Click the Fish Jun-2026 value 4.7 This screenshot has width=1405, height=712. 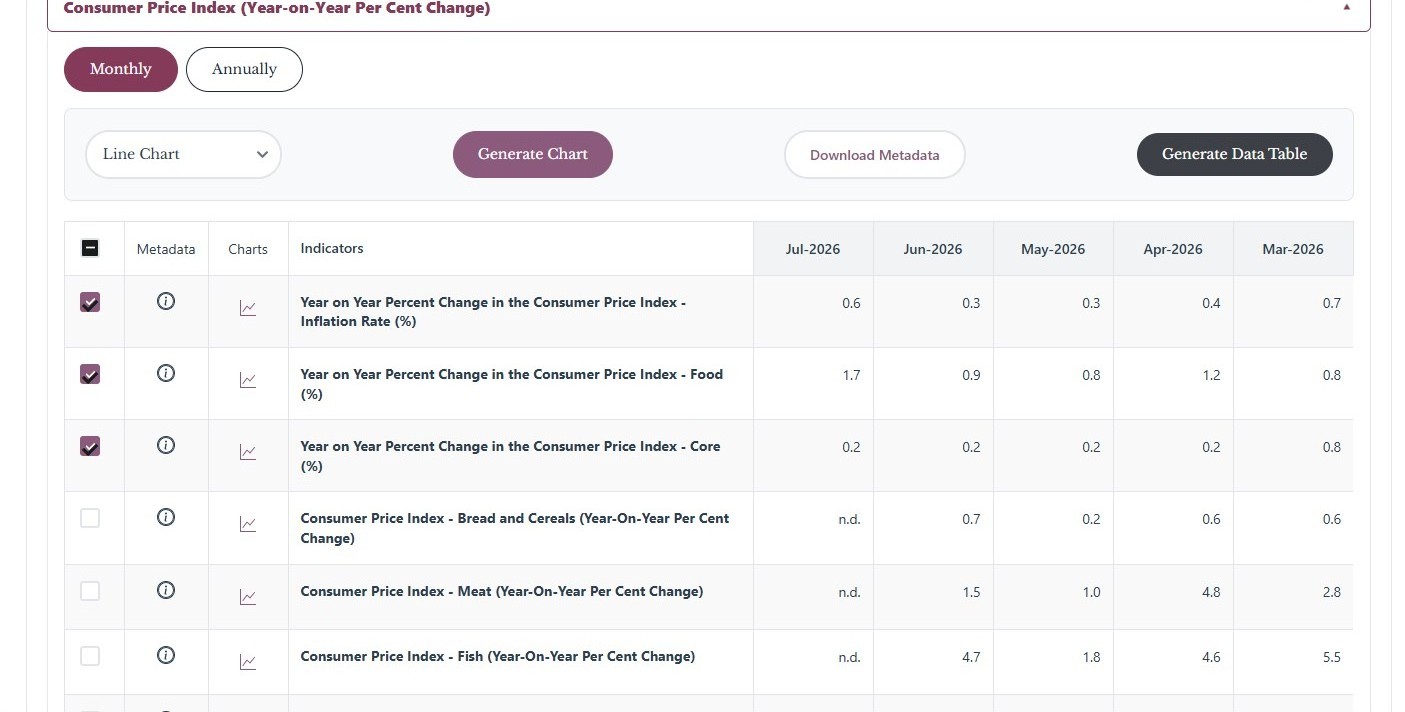point(971,657)
